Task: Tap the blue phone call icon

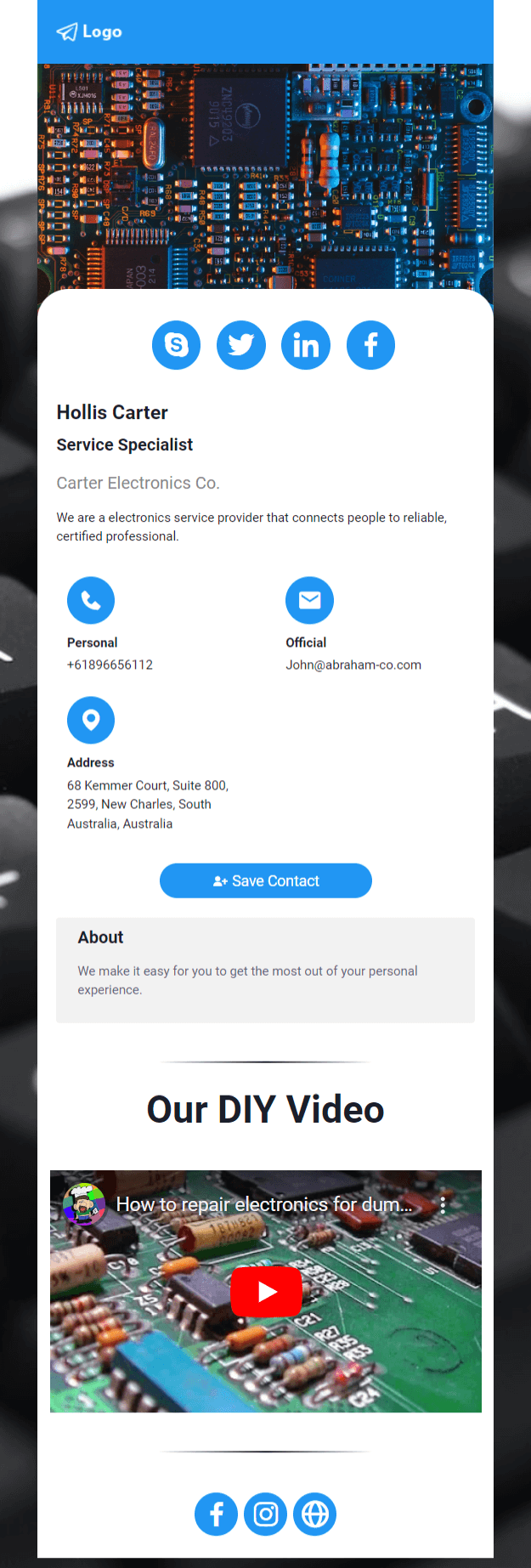Action: point(91,601)
